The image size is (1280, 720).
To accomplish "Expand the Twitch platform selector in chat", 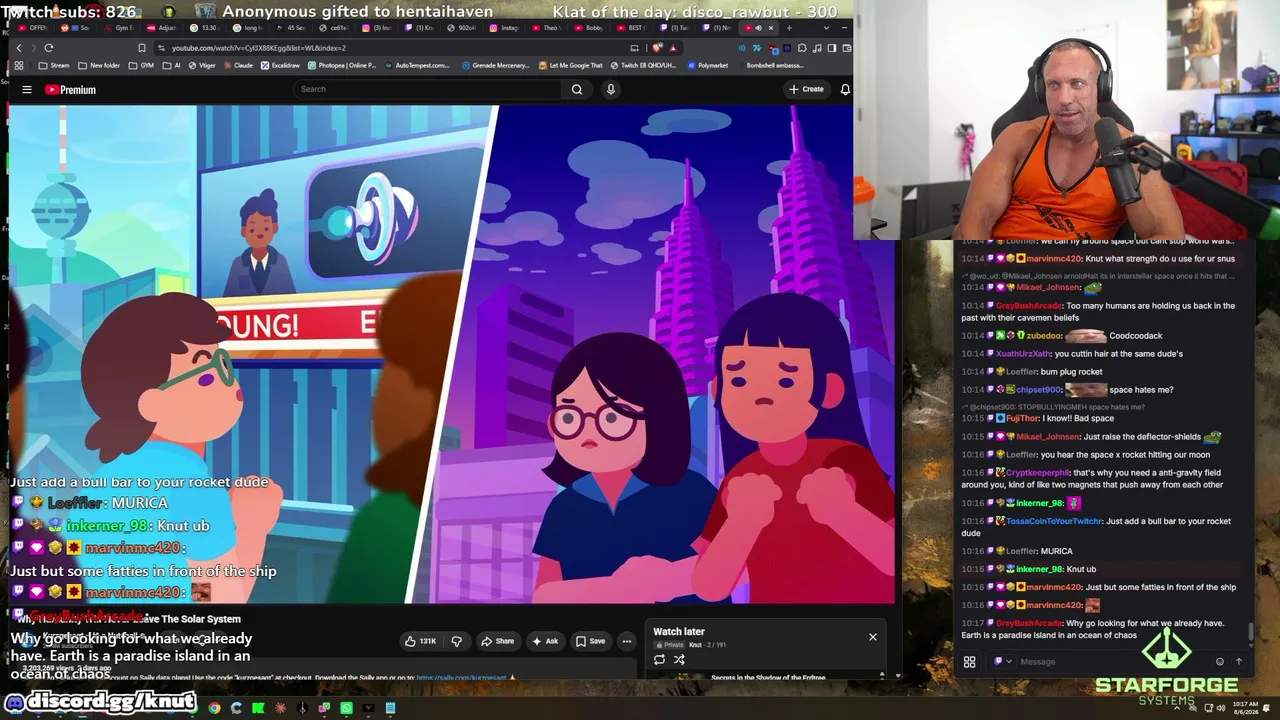I will (x=1001, y=662).
